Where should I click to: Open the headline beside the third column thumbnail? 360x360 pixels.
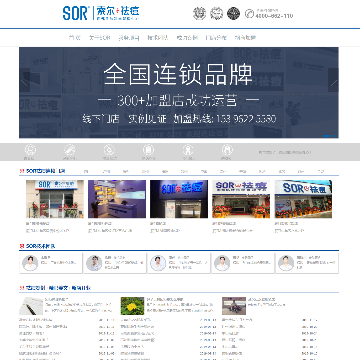[x=262, y=299]
